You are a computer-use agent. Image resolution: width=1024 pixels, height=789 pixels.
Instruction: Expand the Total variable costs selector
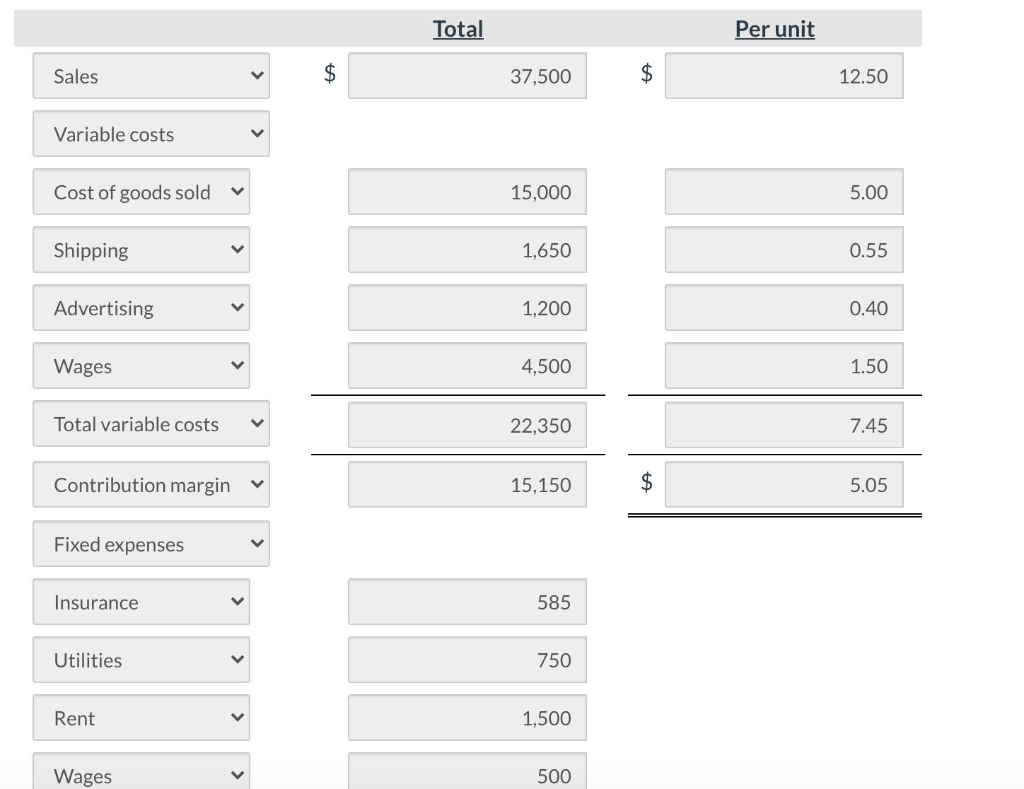click(x=150, y=423)
